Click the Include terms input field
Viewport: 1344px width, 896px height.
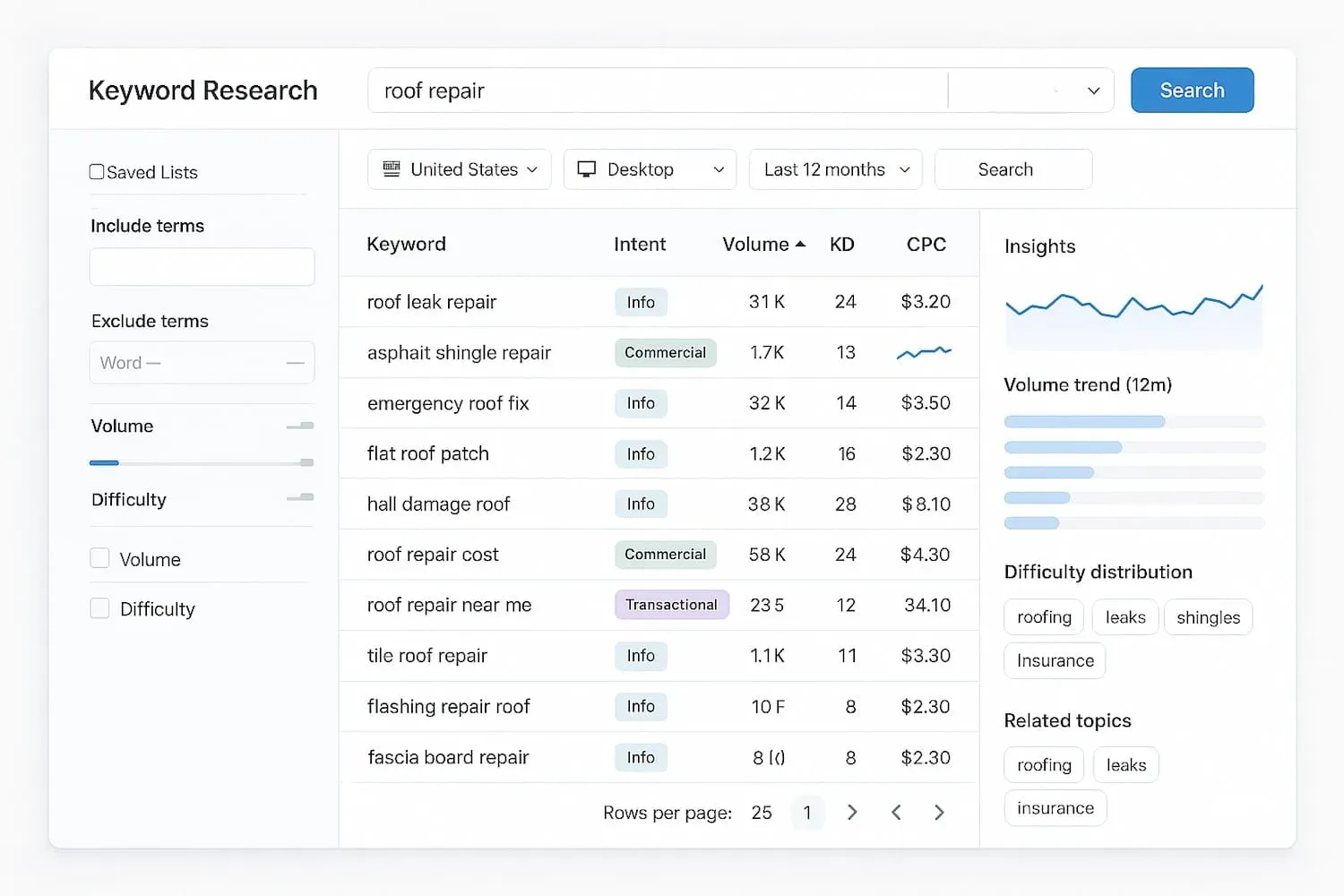click(202, 266)
